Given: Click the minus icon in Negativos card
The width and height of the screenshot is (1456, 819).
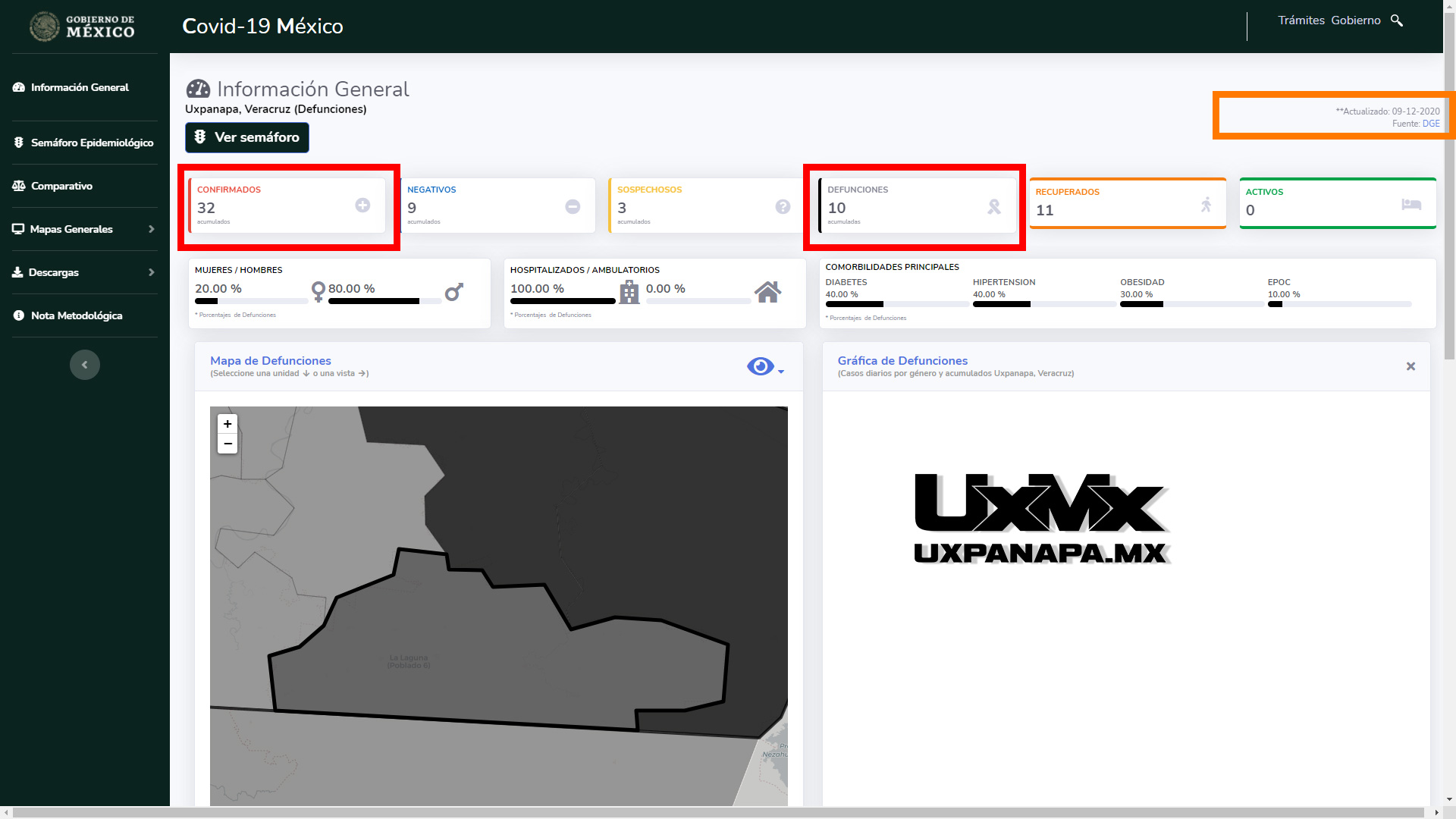Looking at the screenshot, I should pyautogui.click(x=573, y=206).
